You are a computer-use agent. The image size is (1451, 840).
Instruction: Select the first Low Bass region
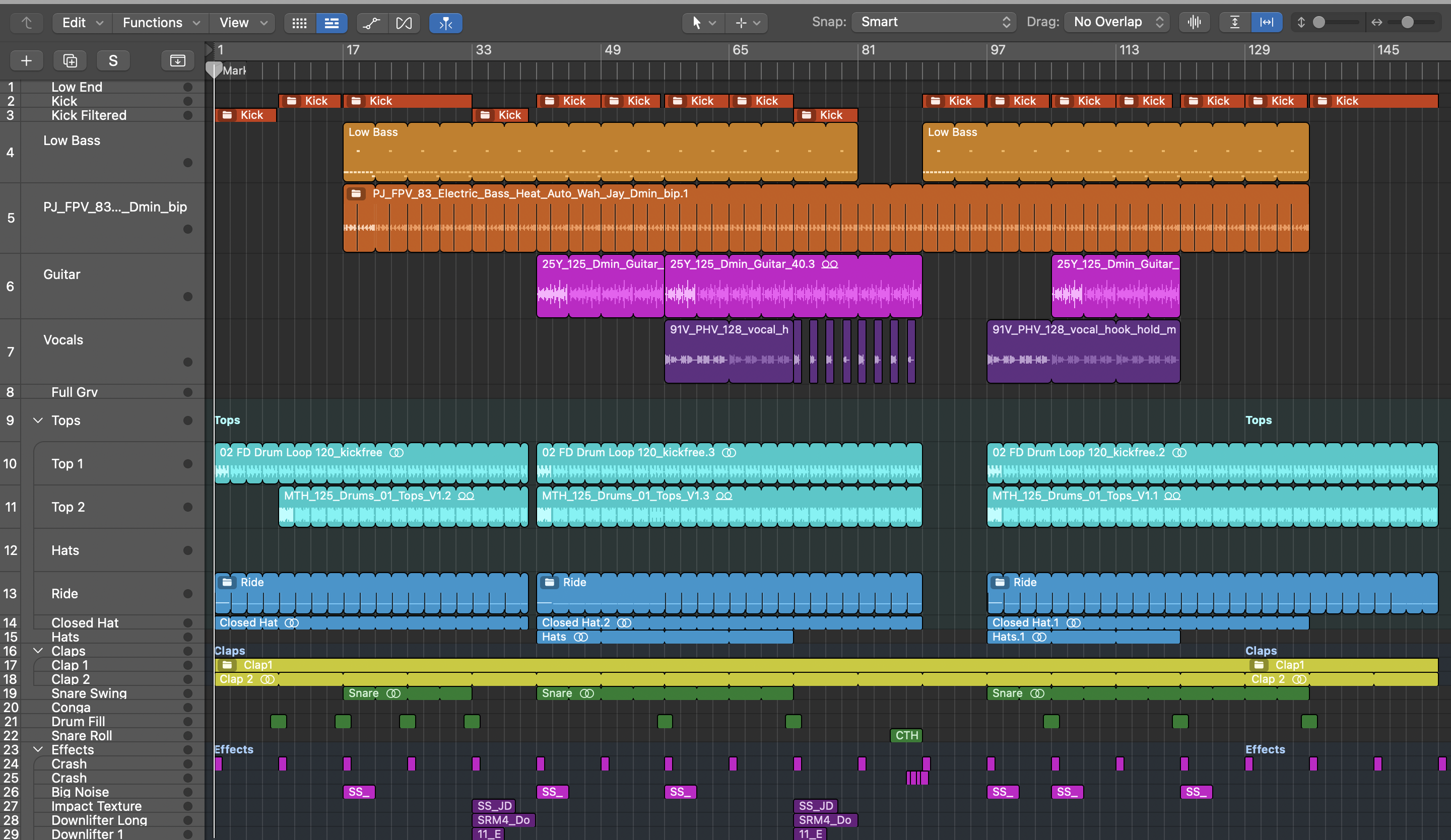(x=600, y=152)
